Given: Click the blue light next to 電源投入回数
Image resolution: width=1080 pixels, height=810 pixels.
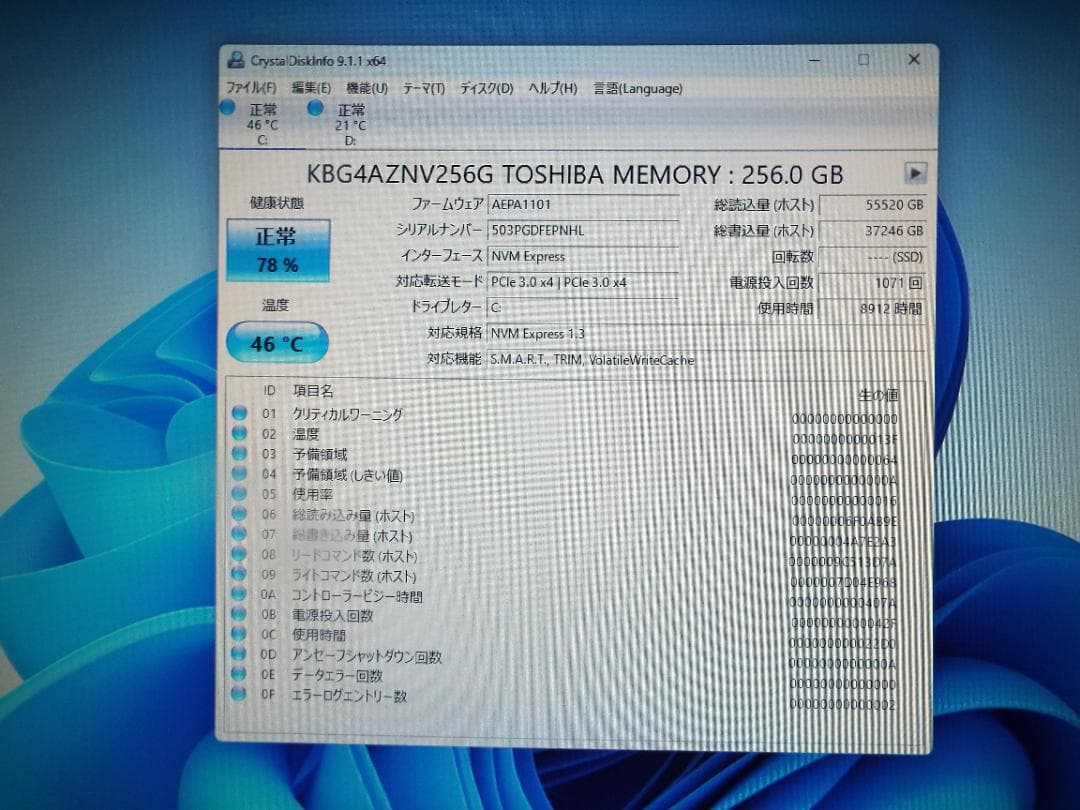Looking at the screenshot, I should tap(237, 615).
